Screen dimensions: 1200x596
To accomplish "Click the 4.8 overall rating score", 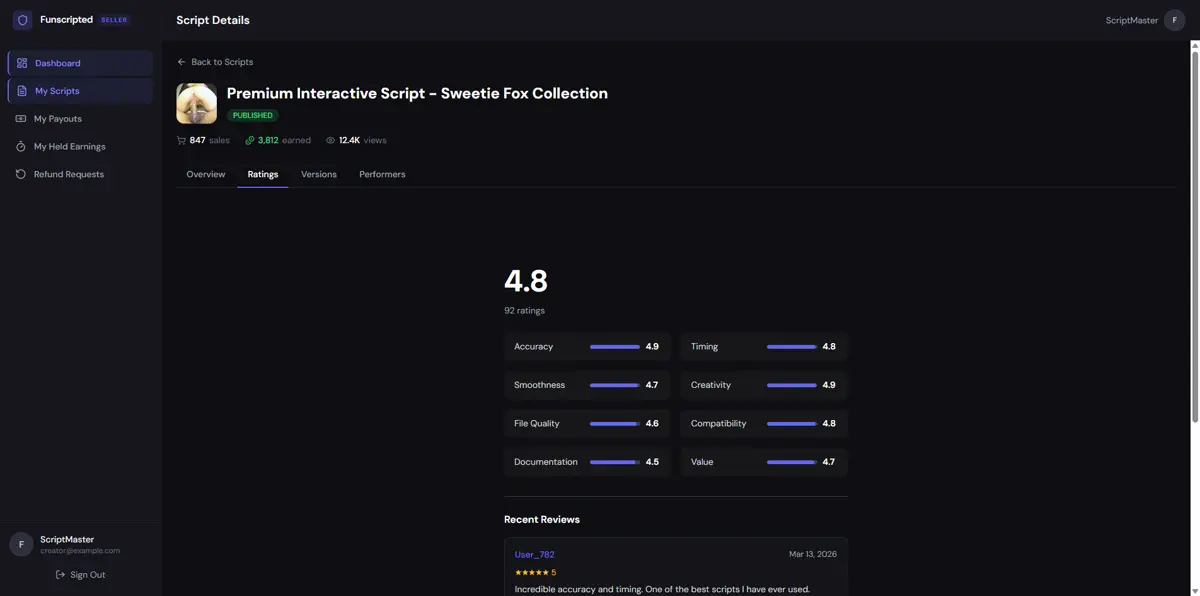I will 526,281.
